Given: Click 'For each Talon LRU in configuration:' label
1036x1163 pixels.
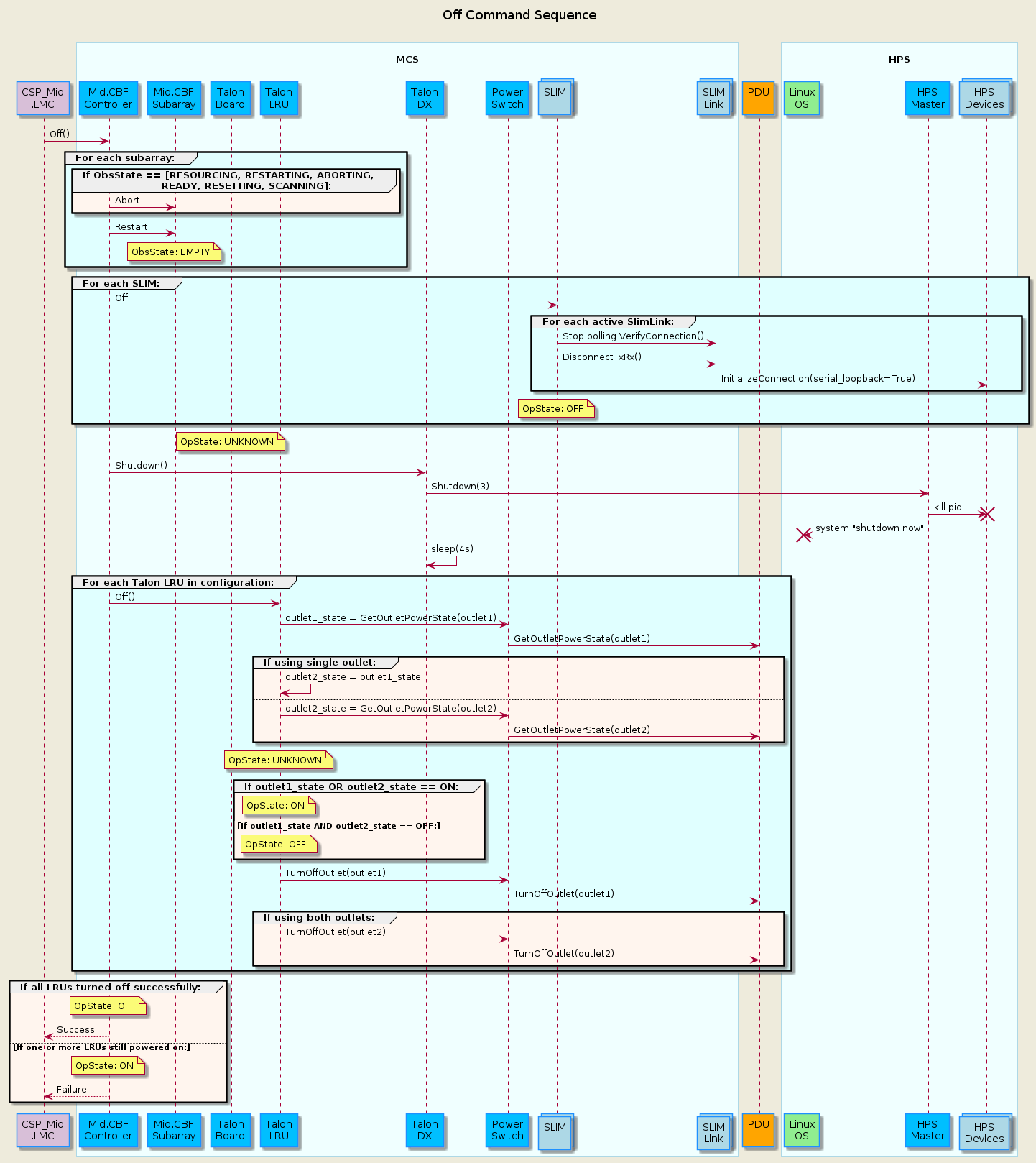Looking at the screenshot, I should tap(178, 582).
